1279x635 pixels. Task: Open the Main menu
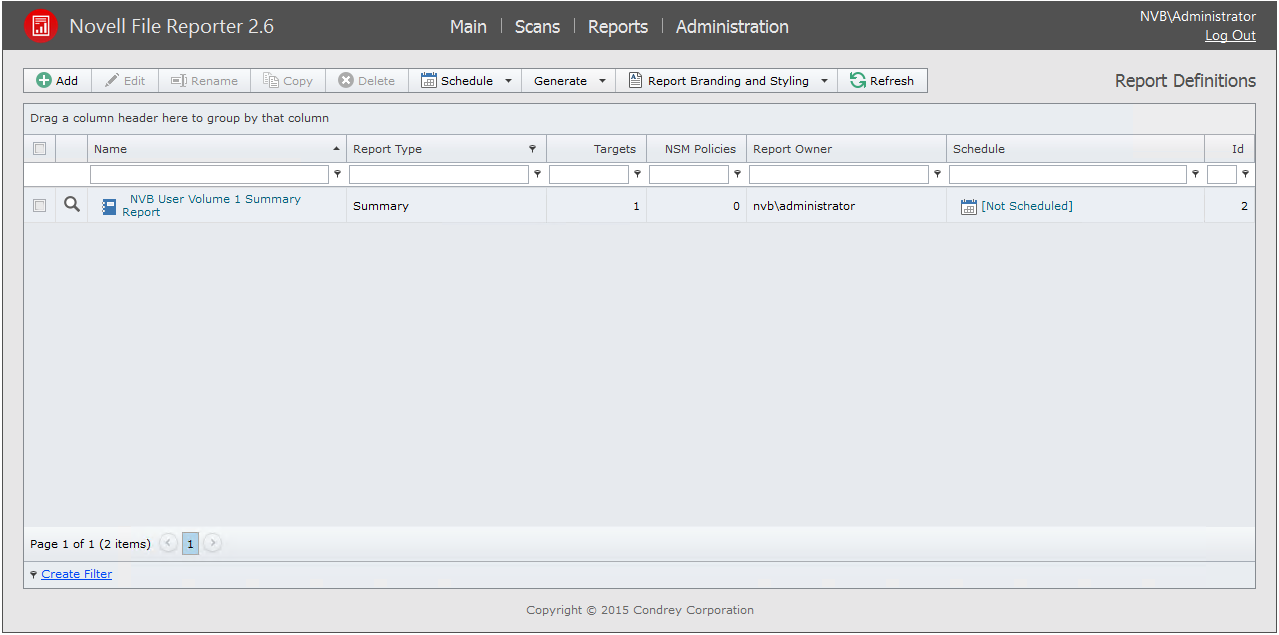point(468,27)
